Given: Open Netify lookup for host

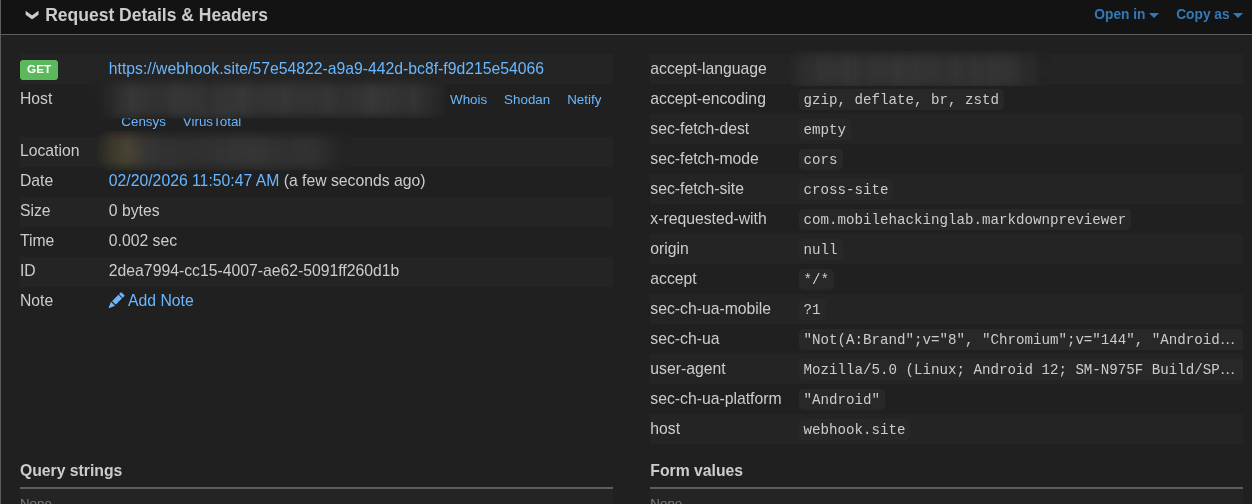Looking at the screenshot, I should 584,99.
